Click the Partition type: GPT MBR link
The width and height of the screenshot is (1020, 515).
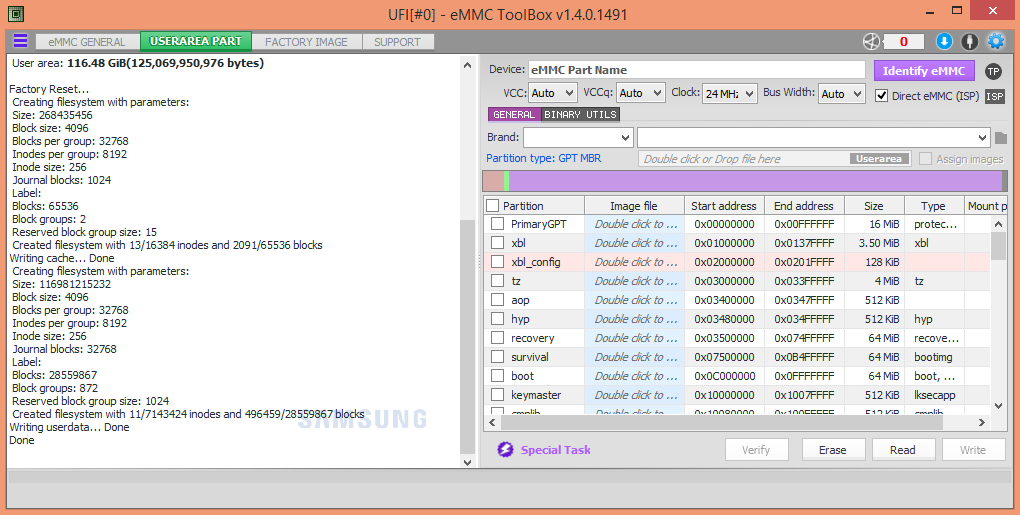pyautogui.click(x=544, y=158)
